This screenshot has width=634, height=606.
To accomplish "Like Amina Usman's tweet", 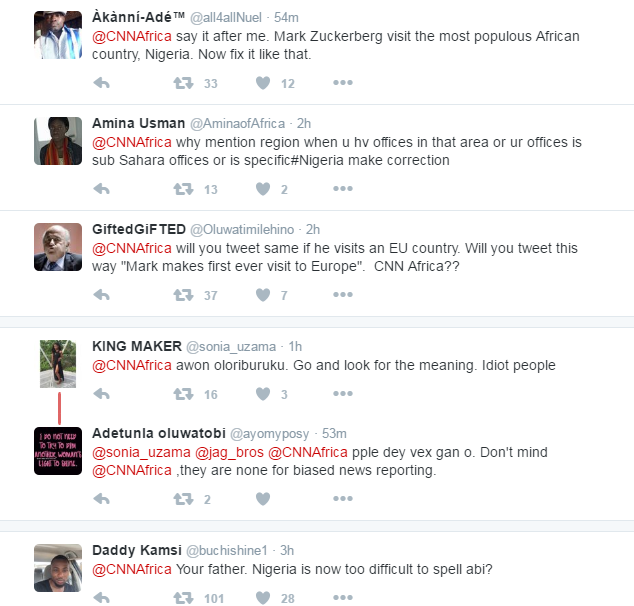I will tap(264, 189).
